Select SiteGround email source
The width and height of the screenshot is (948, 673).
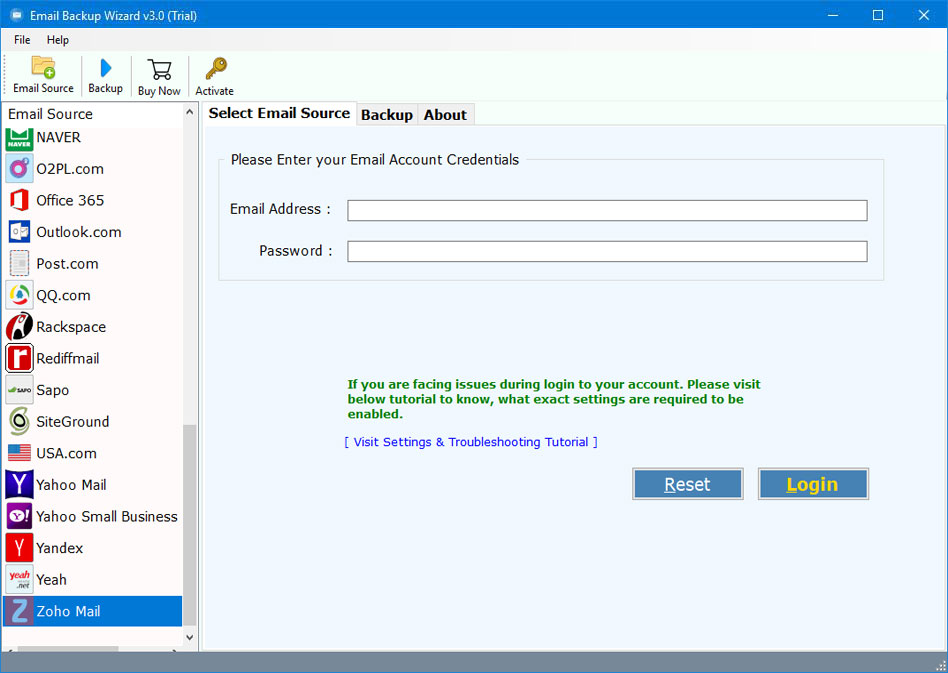pyautogui.click(x=72, y=421)
